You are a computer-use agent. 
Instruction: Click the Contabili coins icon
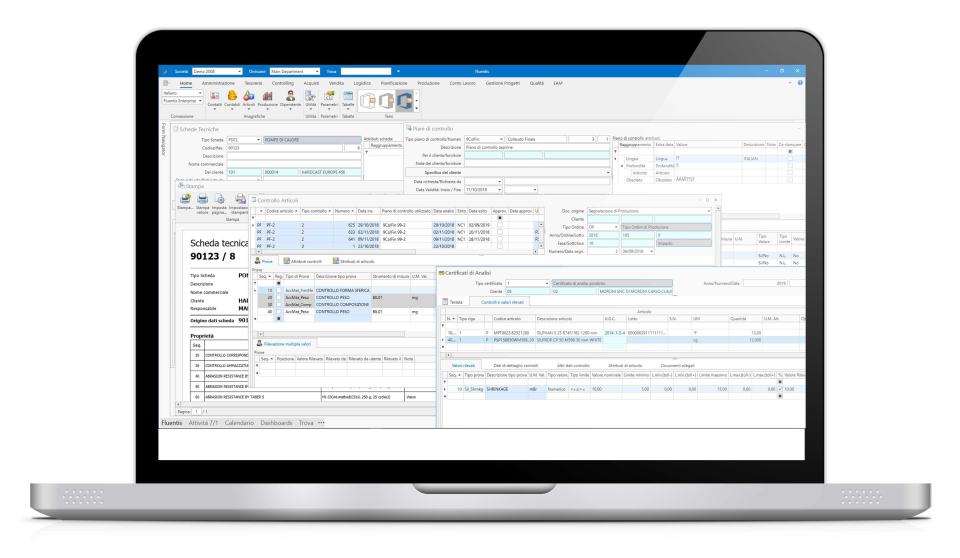pos(232,98)
